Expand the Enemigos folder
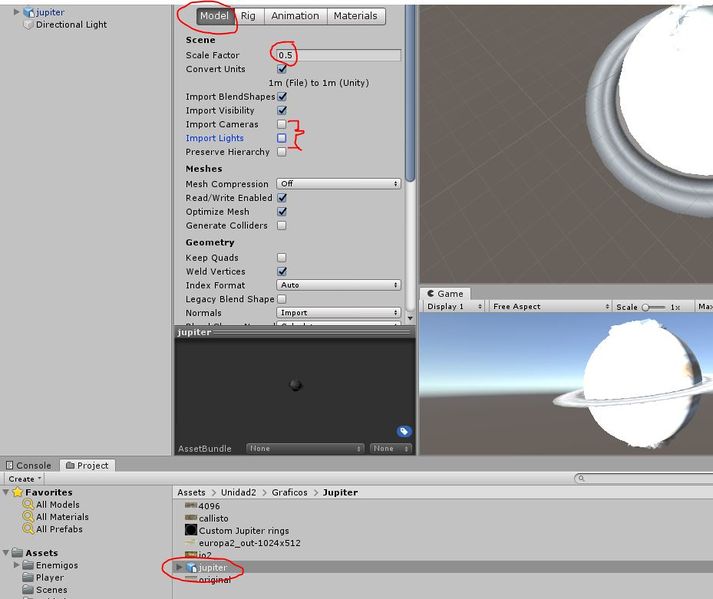This screenshot has height=599, width=713. pyautogui.click(x=16, y=565)
